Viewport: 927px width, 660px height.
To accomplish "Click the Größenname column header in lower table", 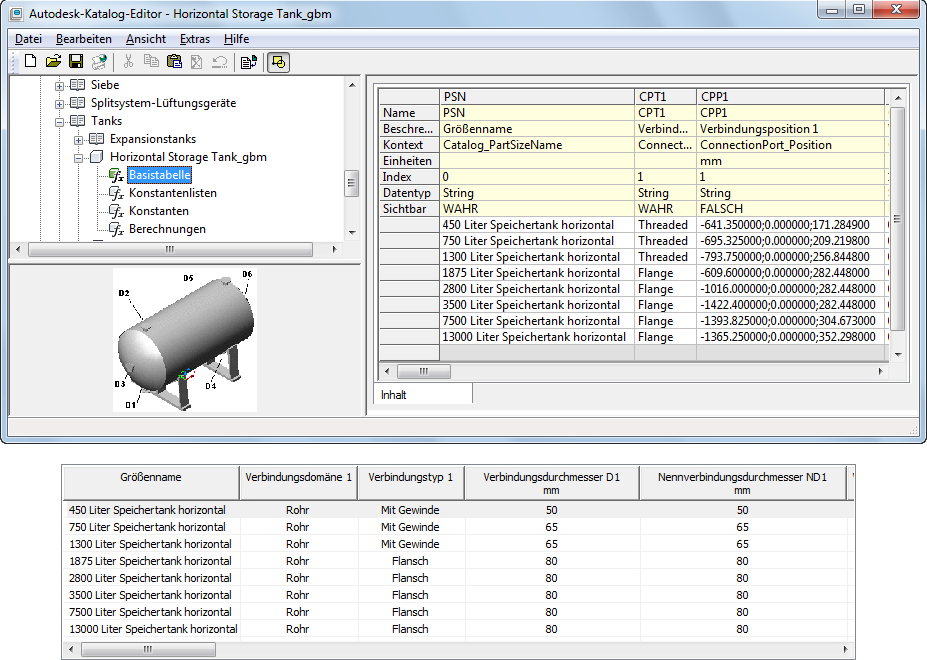I will coord(151,483).
